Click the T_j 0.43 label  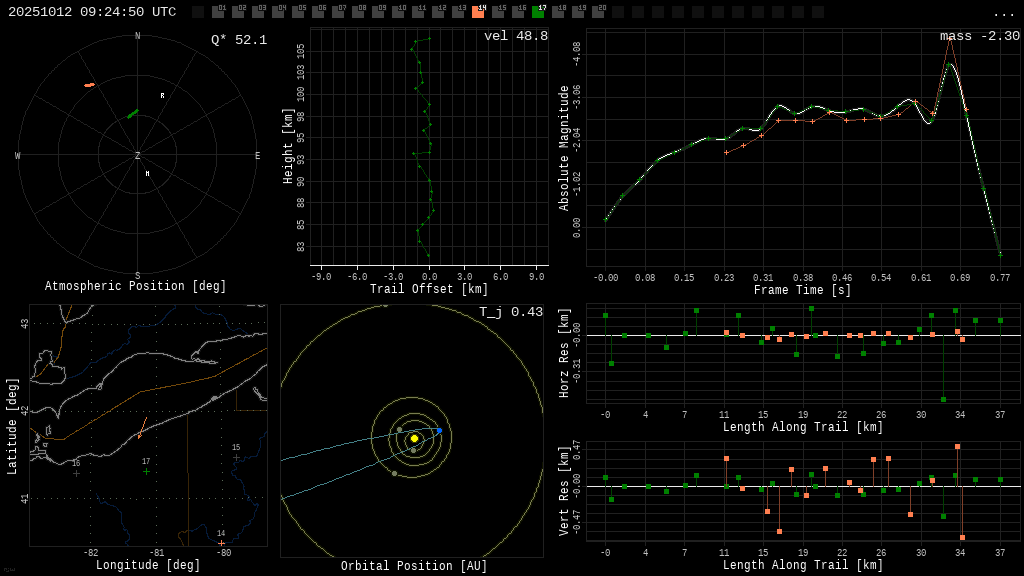tap(510, 312)
